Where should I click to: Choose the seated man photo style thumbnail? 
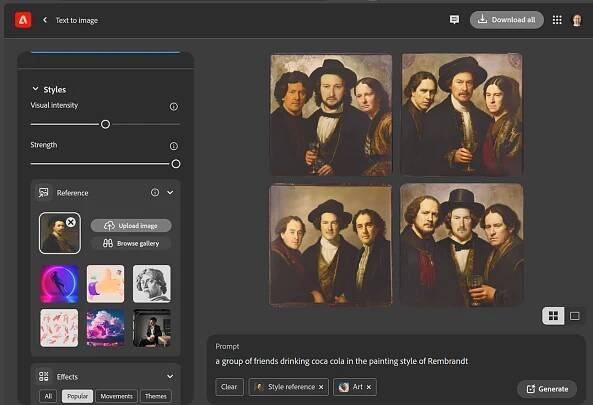[x=152, y=328]
